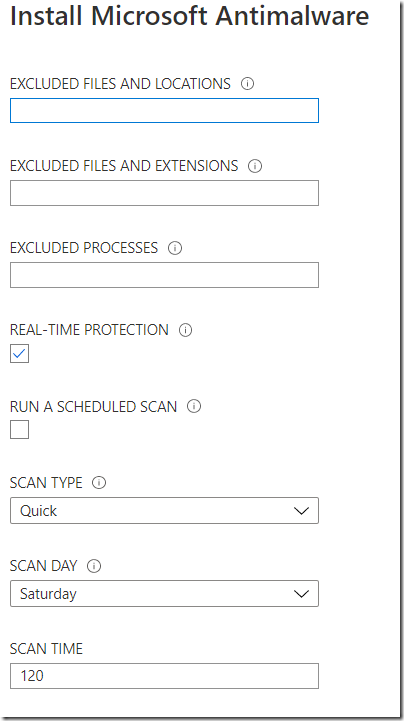404x721 pixels.
Task: Open info tip for Excluded Files and Locations
Action: coord(247,84)
